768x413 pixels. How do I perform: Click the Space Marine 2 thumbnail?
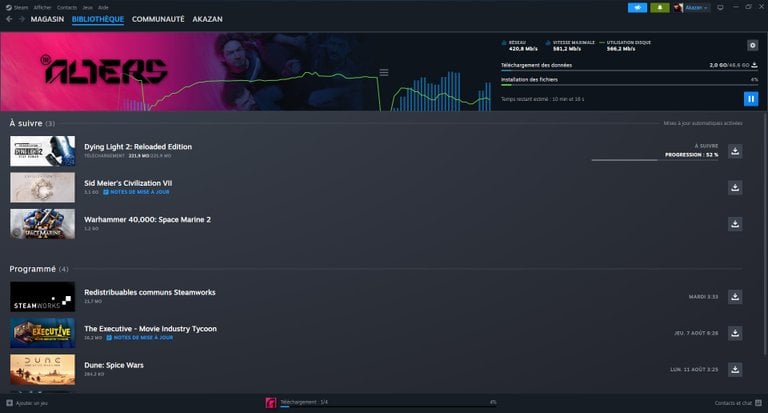point(43,224)
